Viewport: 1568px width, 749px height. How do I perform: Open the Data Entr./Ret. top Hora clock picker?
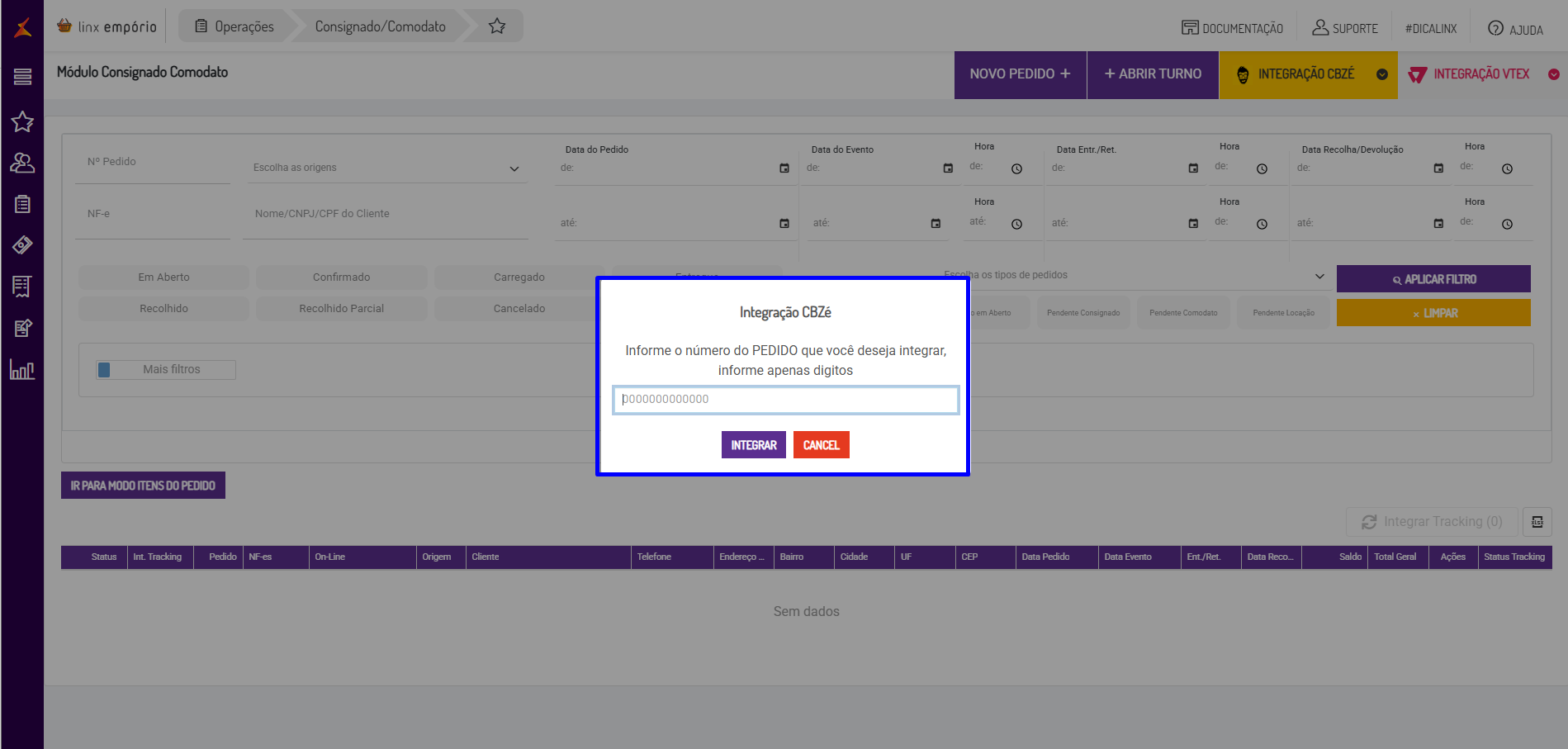1262,169
